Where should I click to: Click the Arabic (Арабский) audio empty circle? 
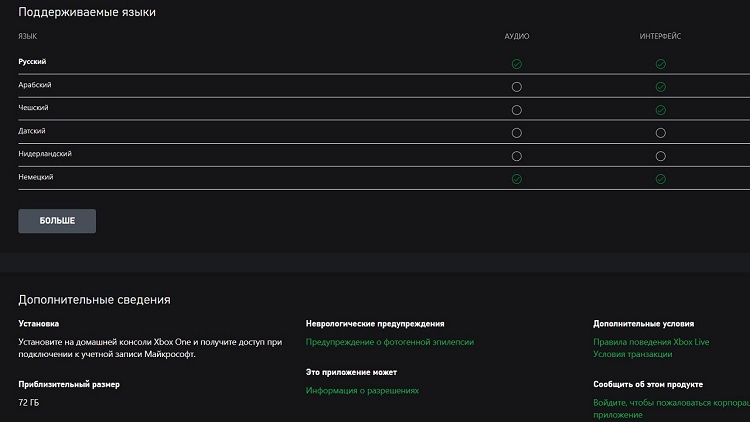[x=516, y=86]
